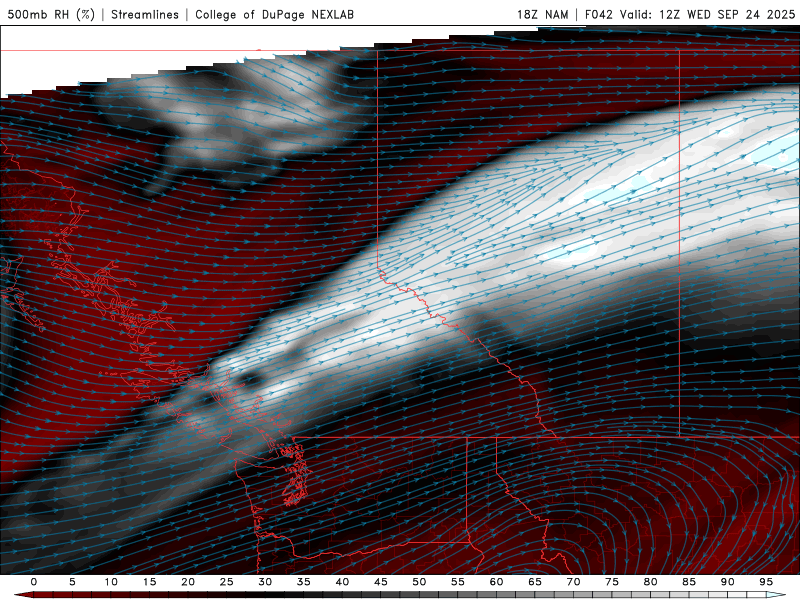Click the "30" label on the color scale
The image size is (800, 600).
coord(265,582)
